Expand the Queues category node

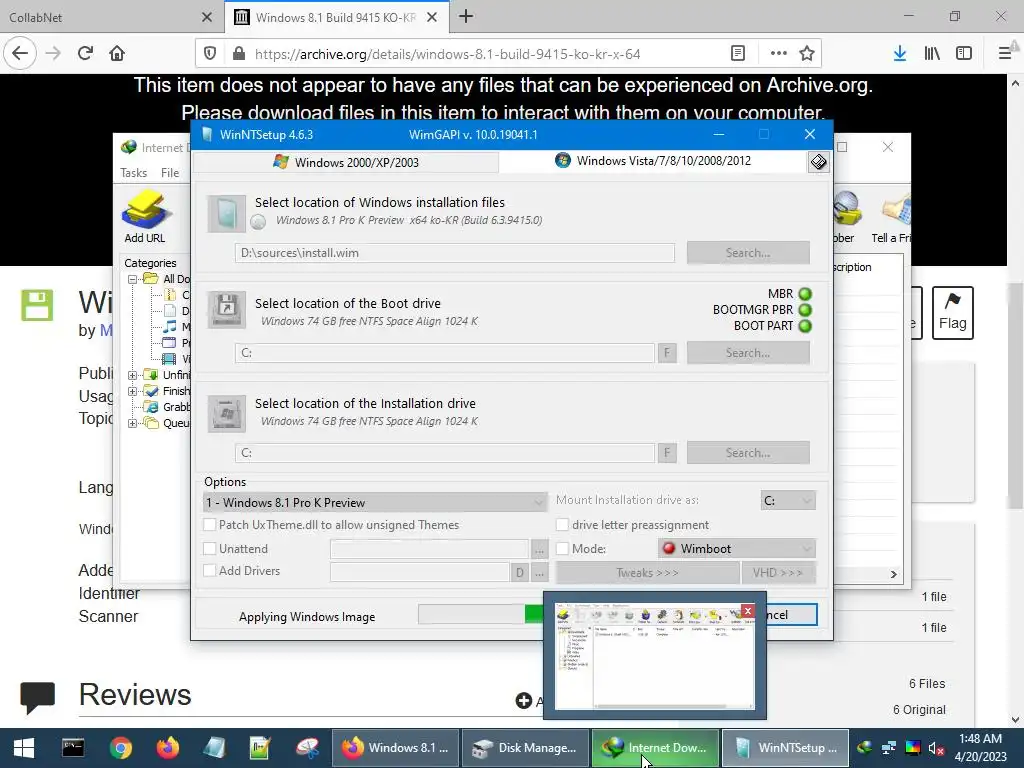[x=133, y=423]
